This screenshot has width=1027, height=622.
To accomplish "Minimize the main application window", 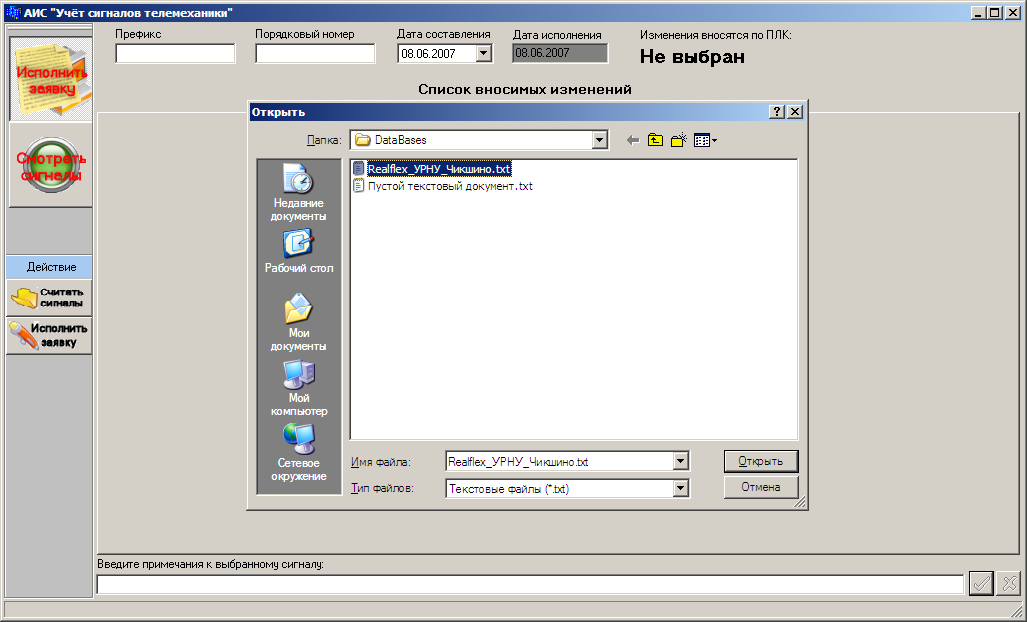I will 979,12.
